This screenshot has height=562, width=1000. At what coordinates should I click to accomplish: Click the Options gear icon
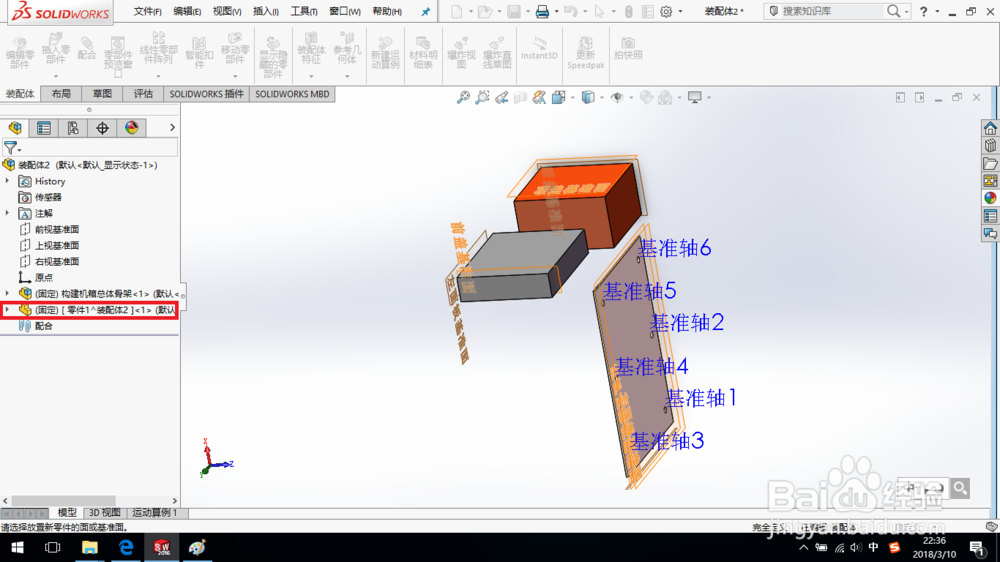[x=666, y=11]
